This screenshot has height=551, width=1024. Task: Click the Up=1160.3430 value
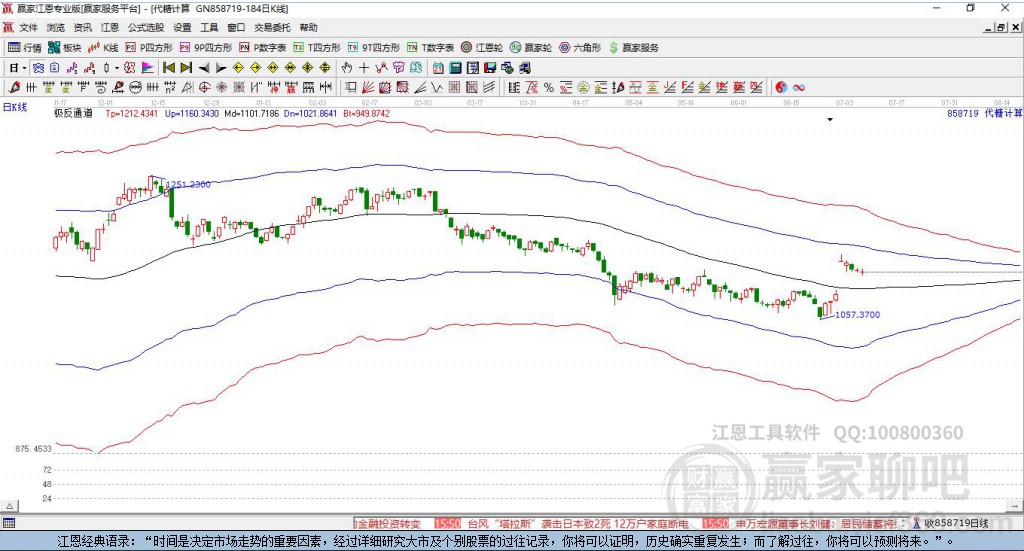[191, 114]
